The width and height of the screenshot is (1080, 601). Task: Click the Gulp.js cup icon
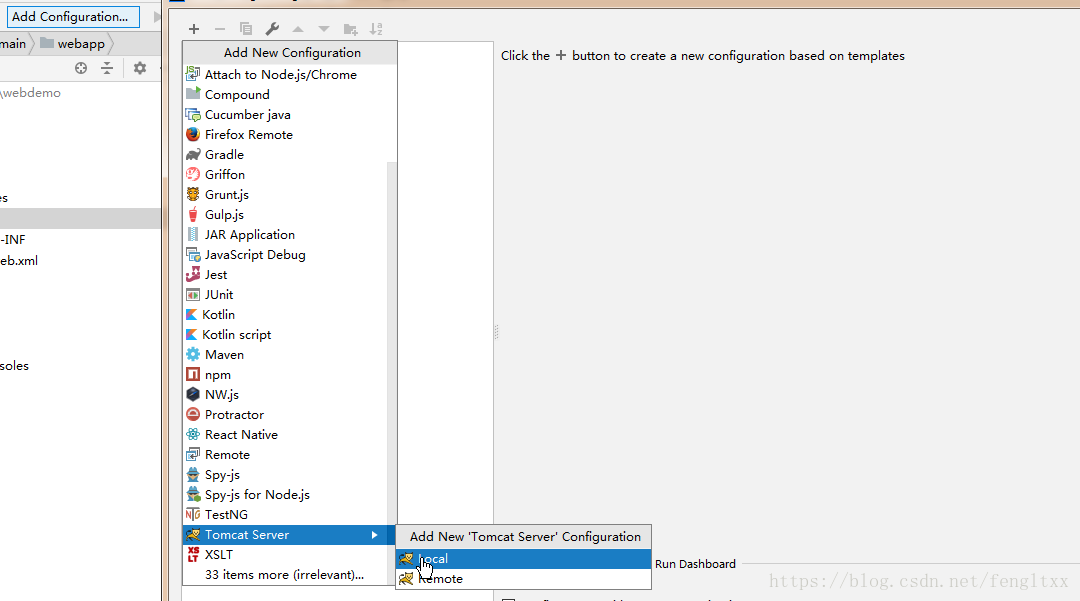[193, 214]
